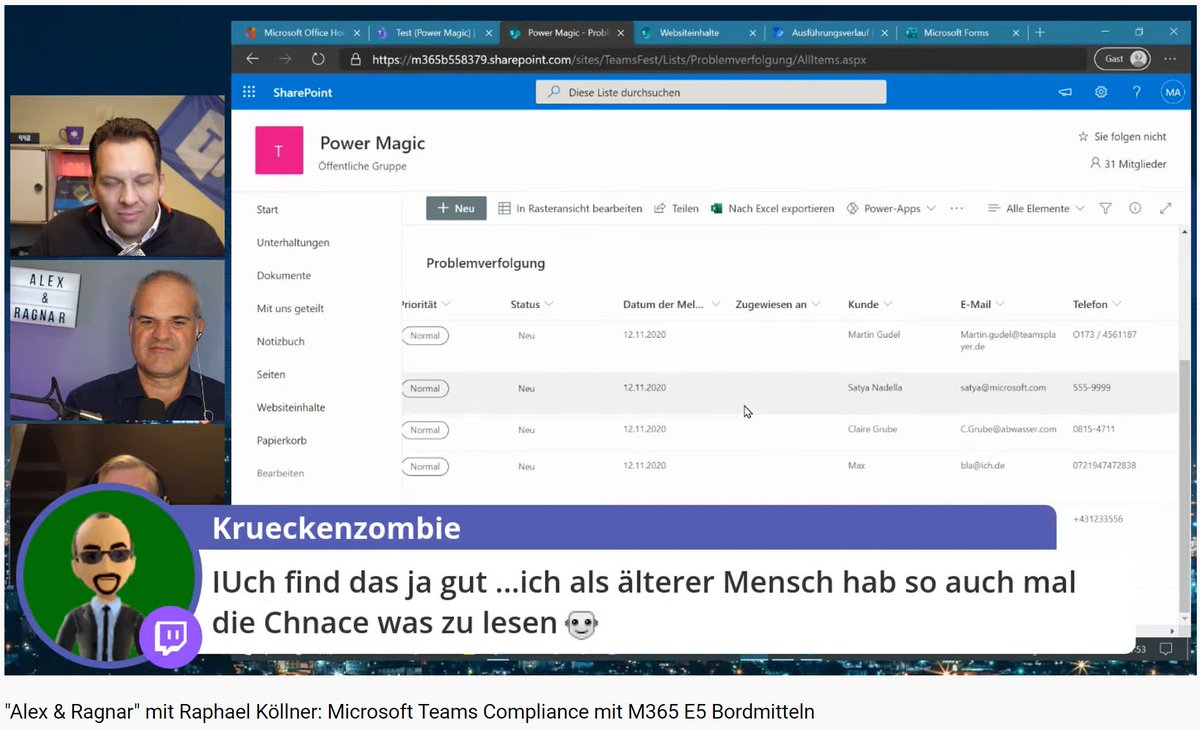This screenshot has height=730, width=1200.
Task: Close the Websiteinhalte browser tab
Action: pos(753,33)
